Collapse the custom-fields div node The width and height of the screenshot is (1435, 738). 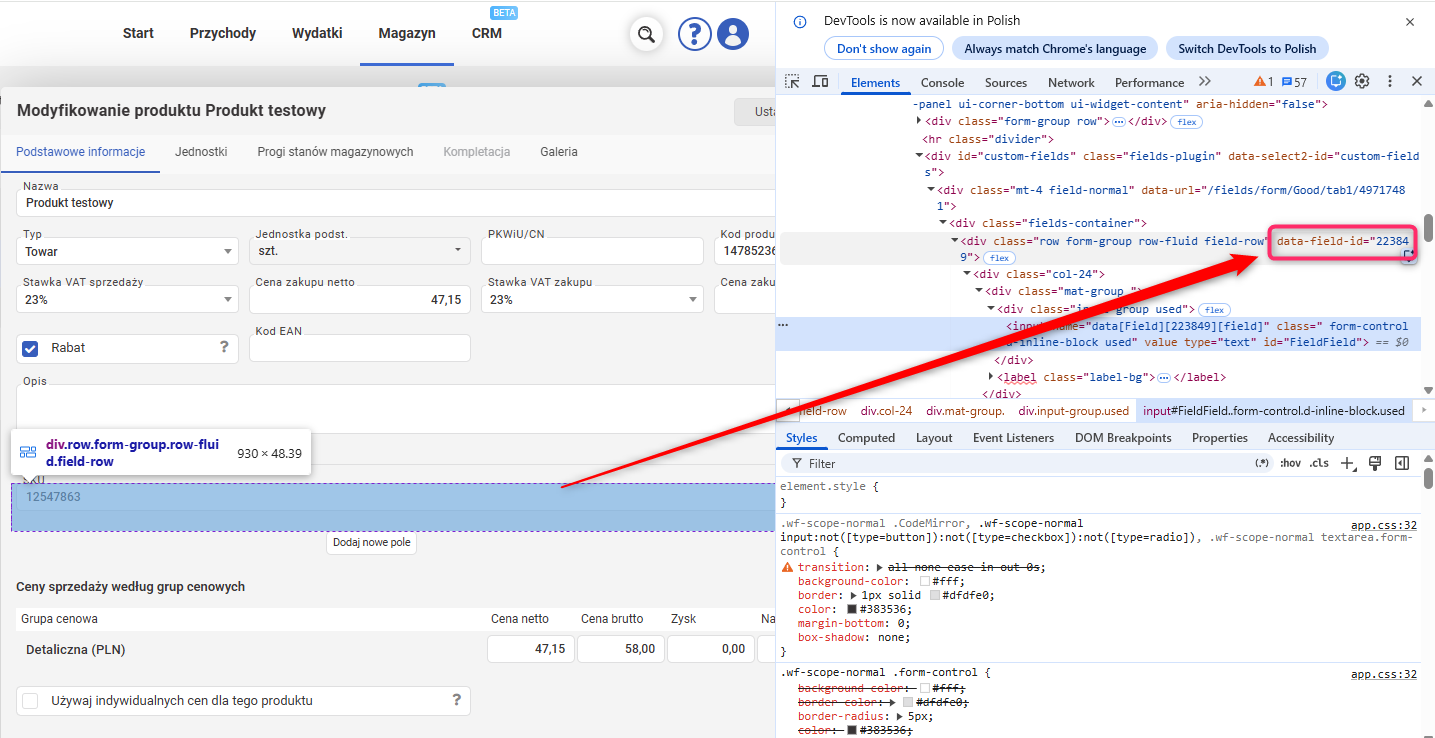coord(919,155)
